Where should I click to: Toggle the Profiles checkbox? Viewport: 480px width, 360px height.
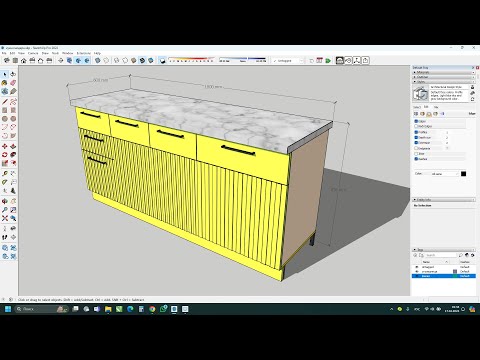pos(416,132)
